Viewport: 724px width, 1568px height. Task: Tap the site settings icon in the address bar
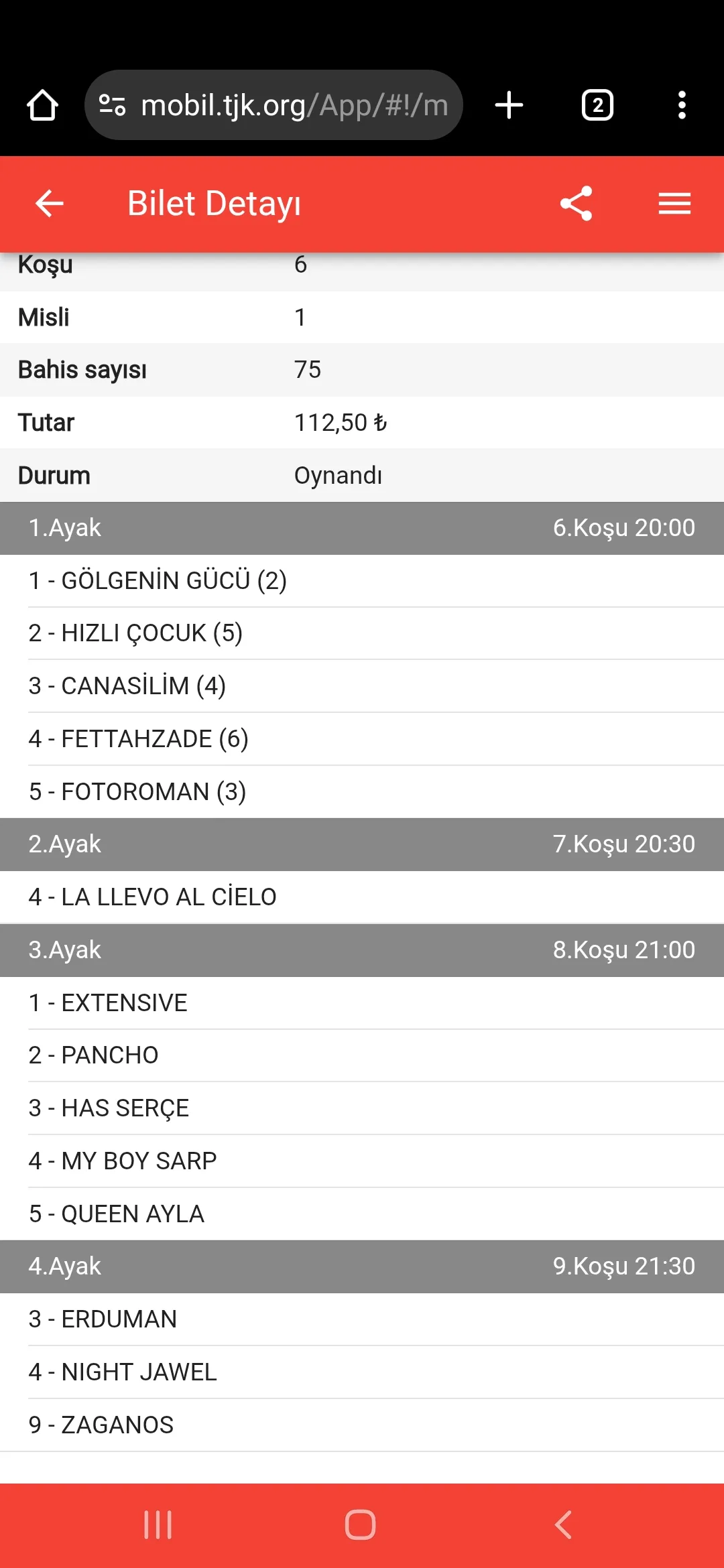pos(112,105)
